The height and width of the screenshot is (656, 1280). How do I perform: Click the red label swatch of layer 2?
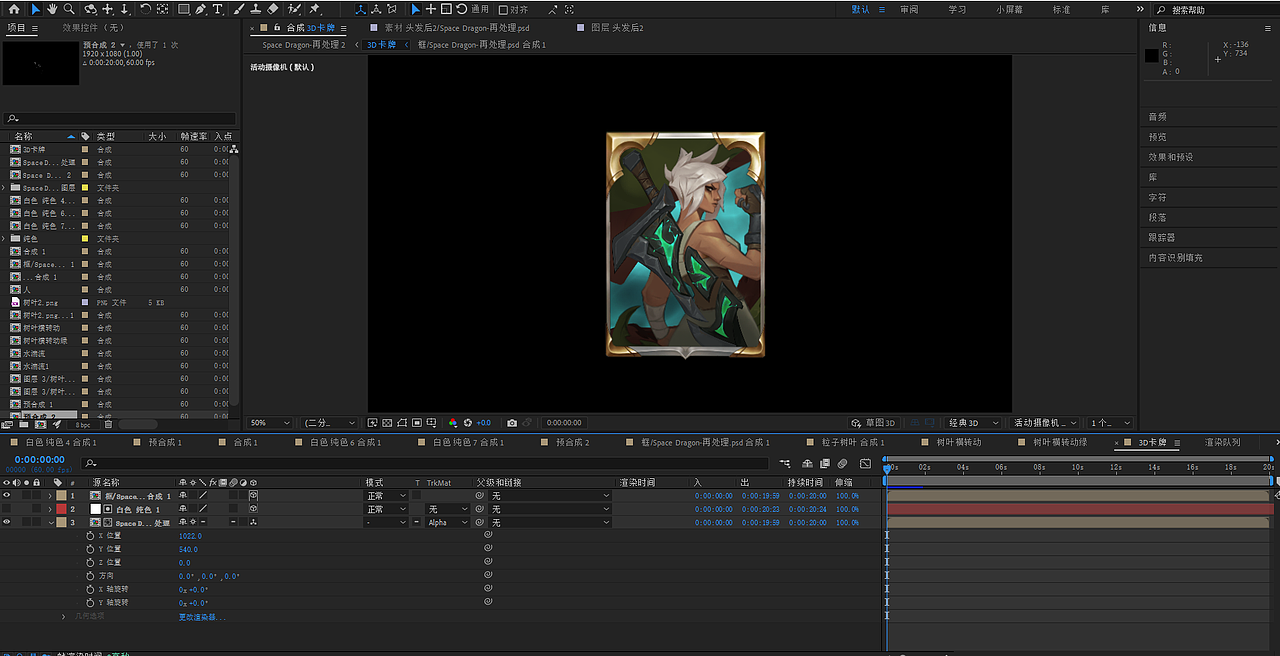(61, 509)
